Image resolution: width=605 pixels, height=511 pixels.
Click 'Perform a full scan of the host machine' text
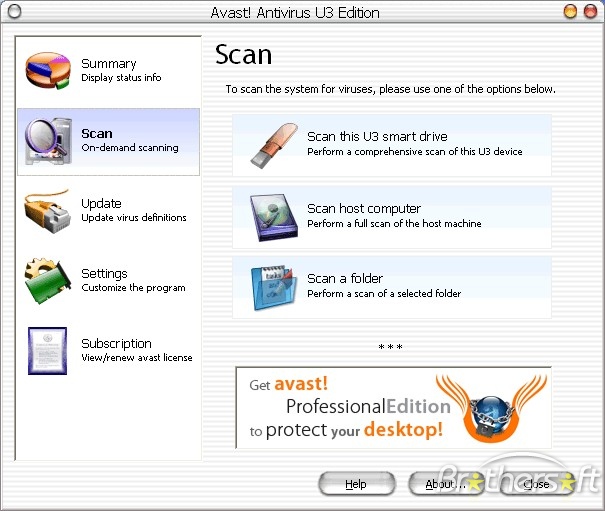[x=394, y=223]
